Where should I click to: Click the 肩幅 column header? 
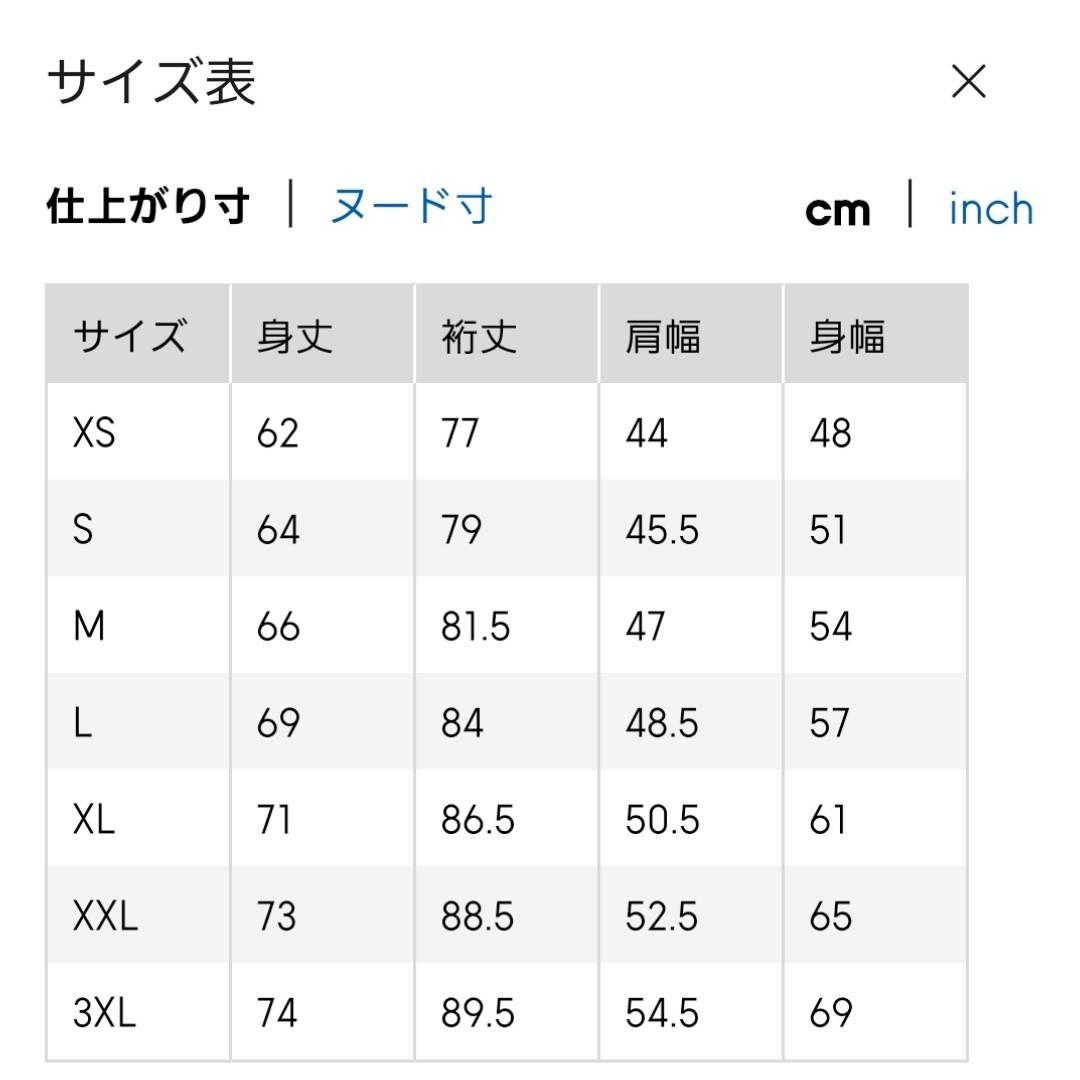(663, 336)
